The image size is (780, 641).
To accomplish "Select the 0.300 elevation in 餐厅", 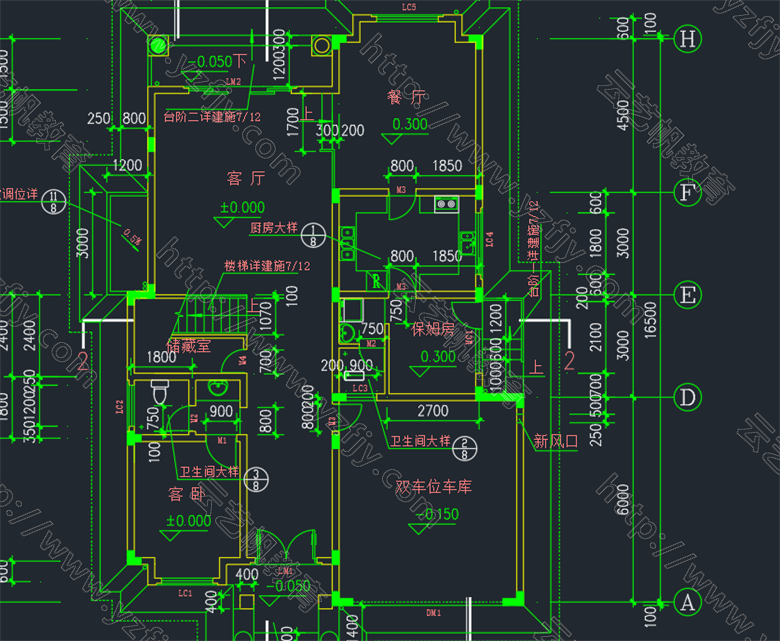I will (x=410, y=124).
